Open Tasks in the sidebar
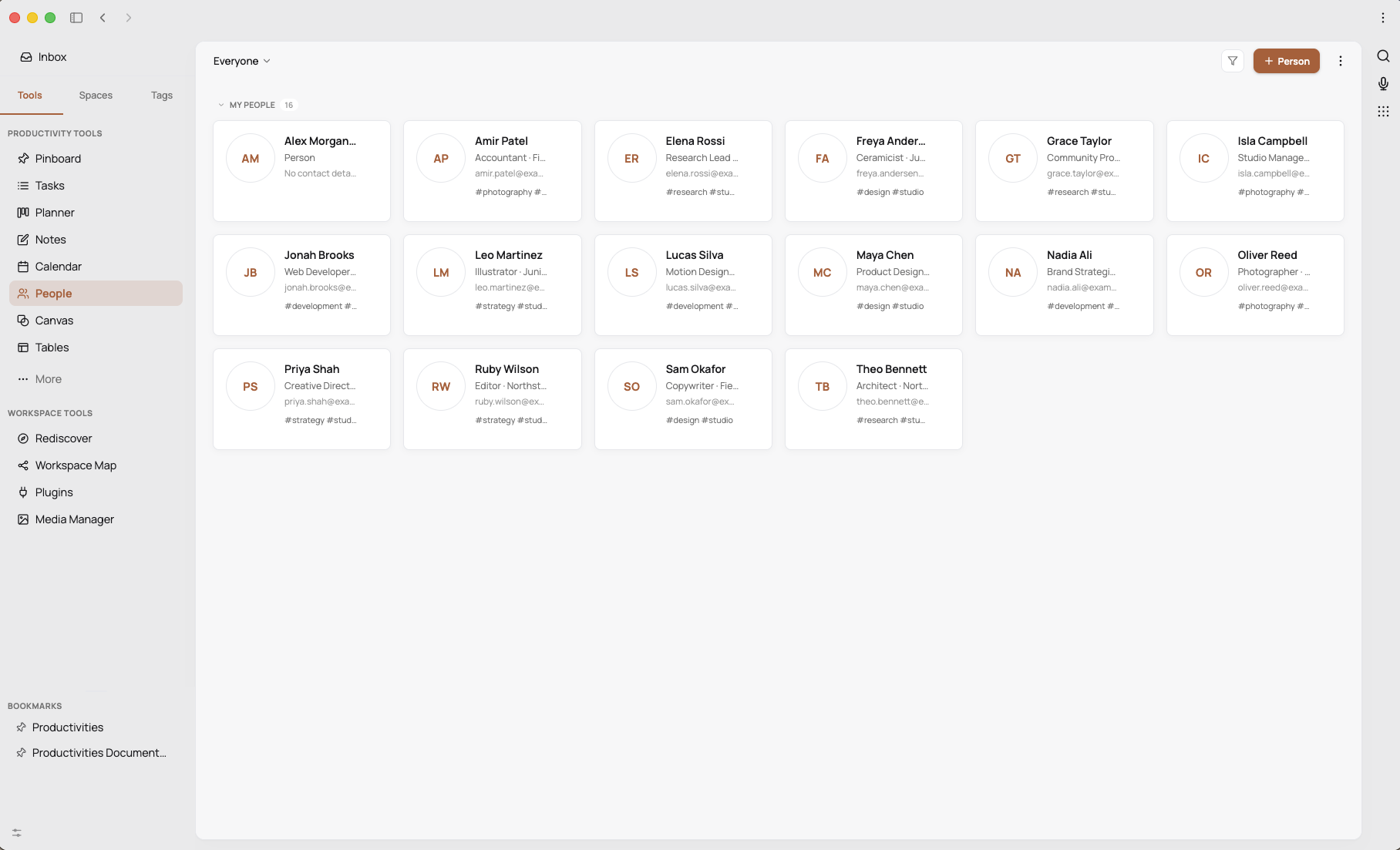Image resolution: width=1400 pixels, height=850 pixels. click(96, 186)
